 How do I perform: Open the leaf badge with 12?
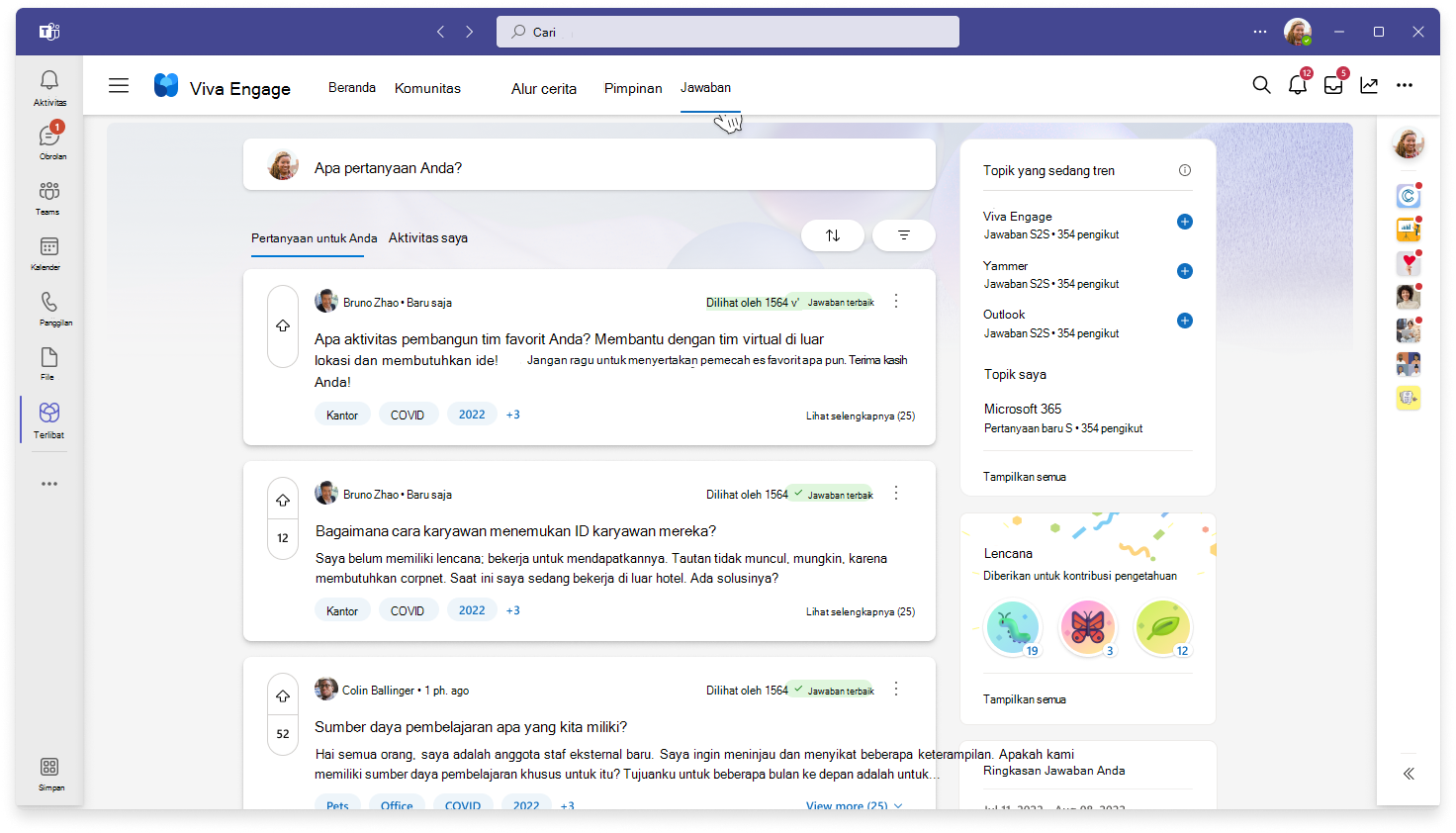[1163, 627]
